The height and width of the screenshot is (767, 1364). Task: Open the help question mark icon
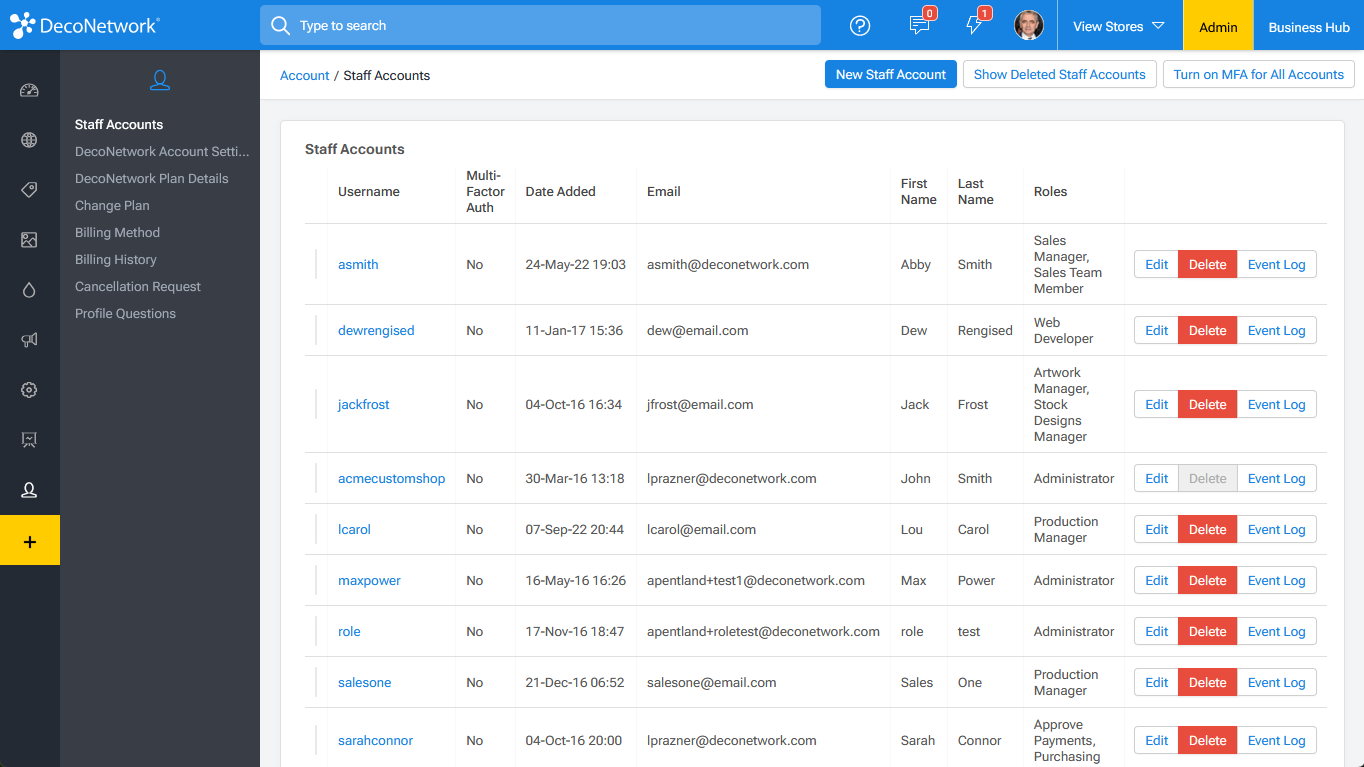(x=859, y=25)
